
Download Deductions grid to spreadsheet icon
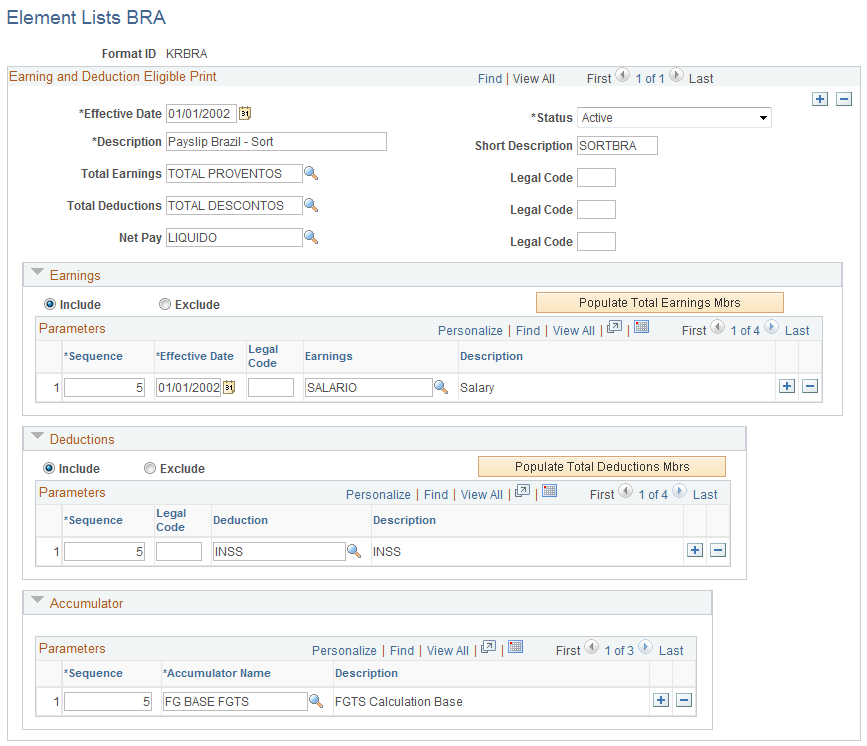coord(550,491)
